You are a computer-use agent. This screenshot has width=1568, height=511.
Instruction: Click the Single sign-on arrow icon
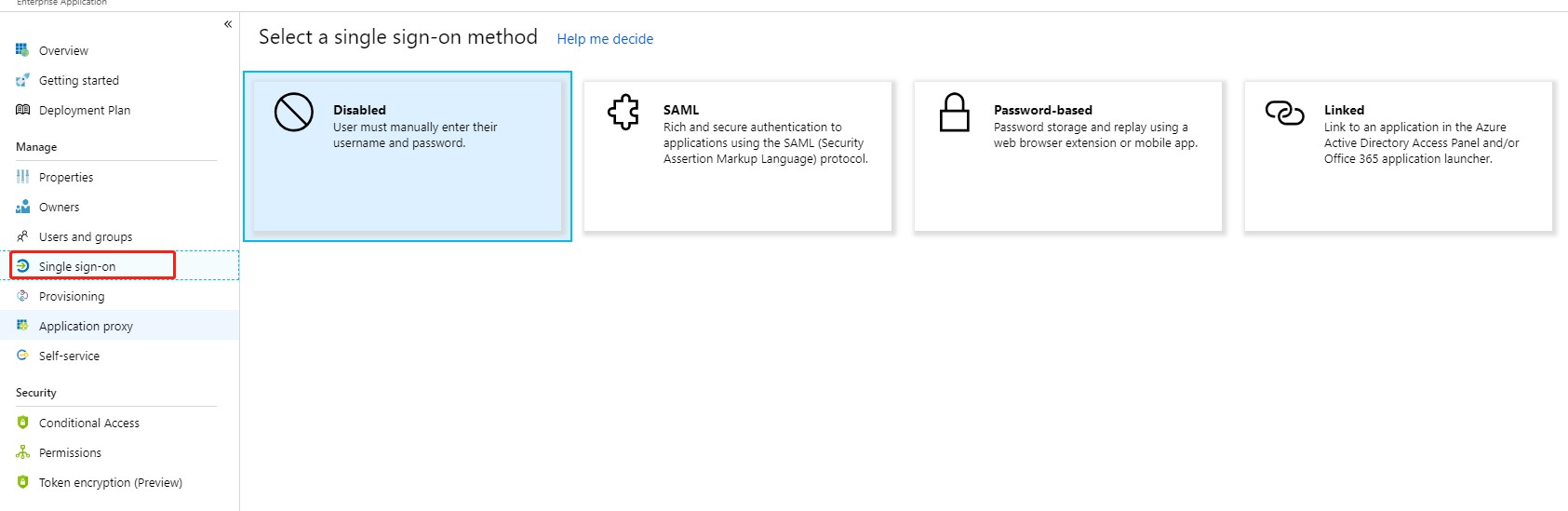click(22, 266)
